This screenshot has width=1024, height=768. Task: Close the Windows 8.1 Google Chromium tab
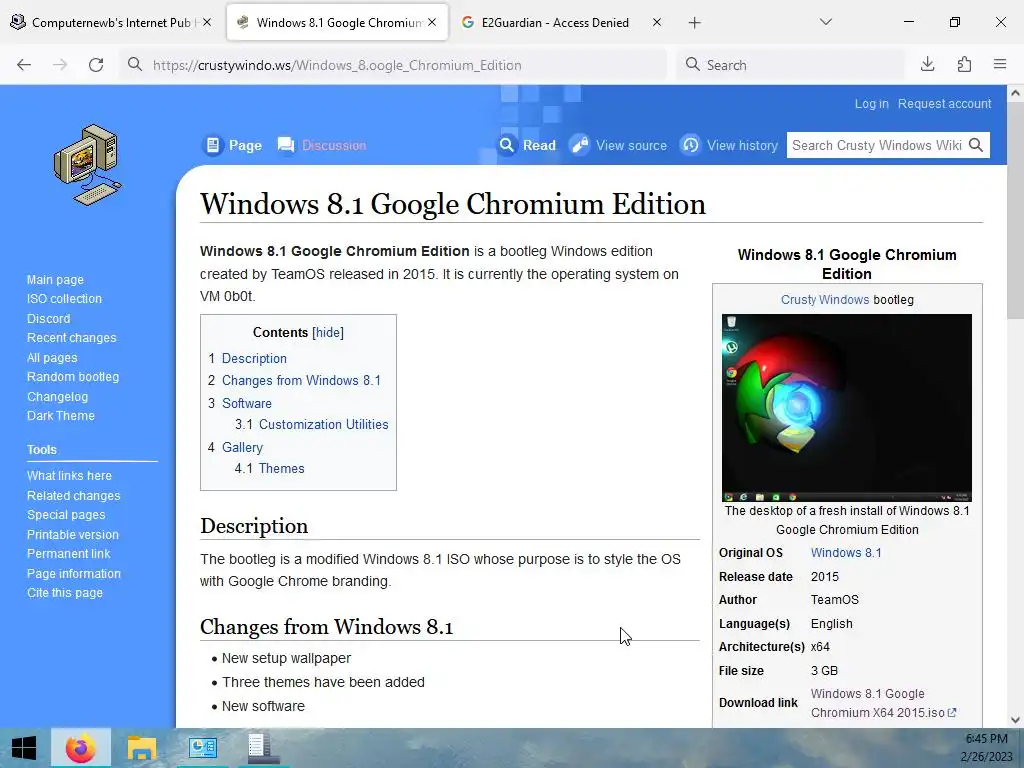[432, 22]
